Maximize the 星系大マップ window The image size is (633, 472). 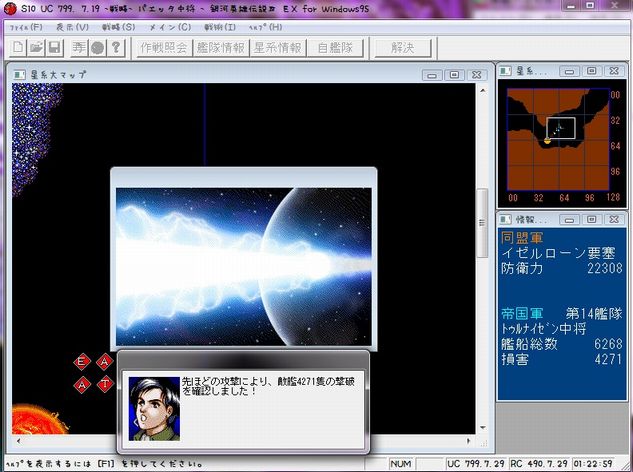point(454,75)
